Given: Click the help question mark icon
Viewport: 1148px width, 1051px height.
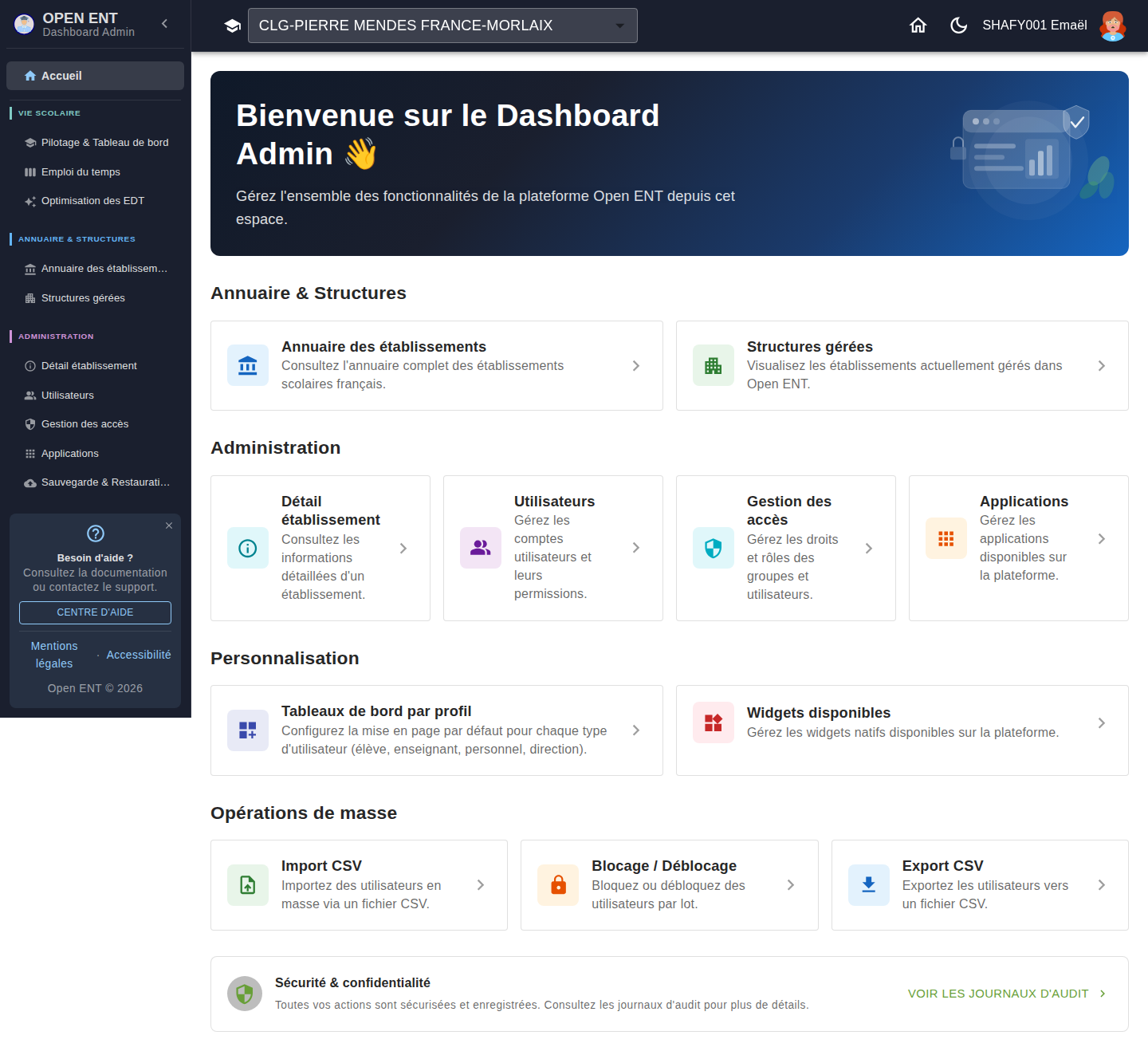Looking at the screenshot, I should pos(96,533).
